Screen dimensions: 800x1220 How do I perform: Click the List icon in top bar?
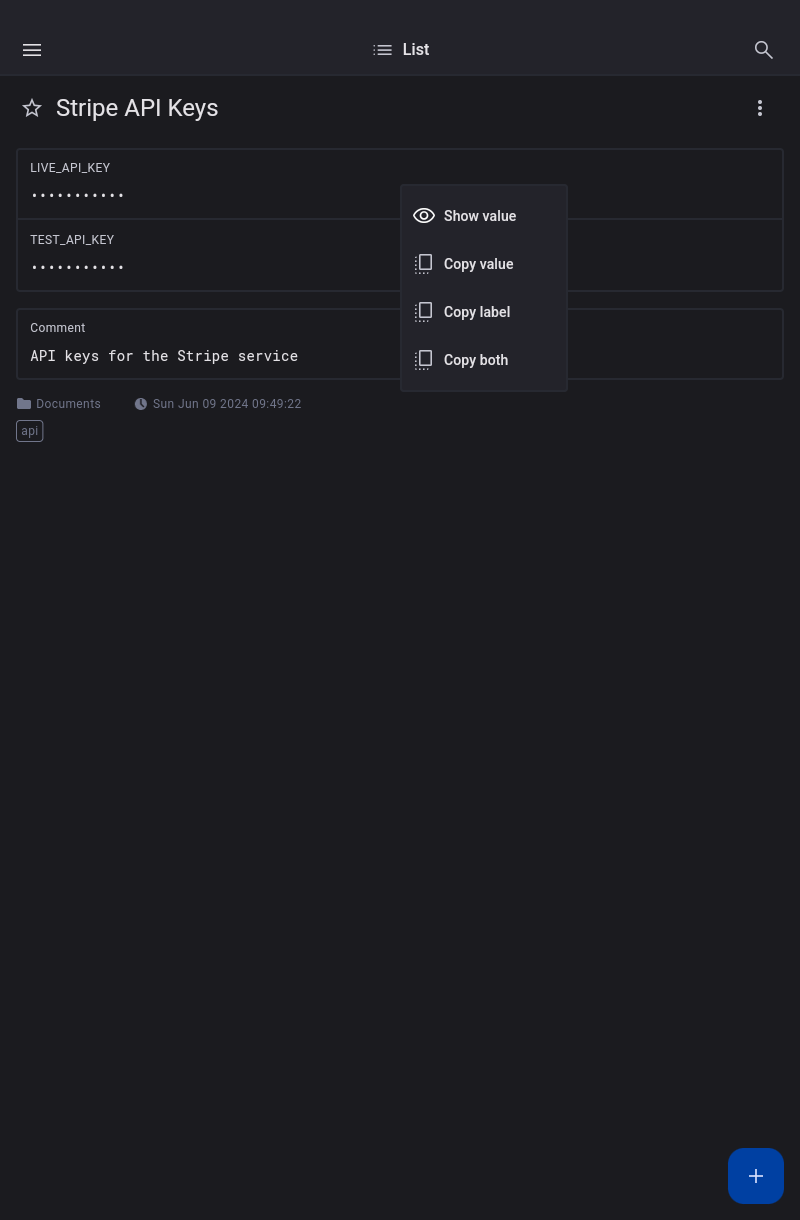pyautogui.click(x=383, y=50)
